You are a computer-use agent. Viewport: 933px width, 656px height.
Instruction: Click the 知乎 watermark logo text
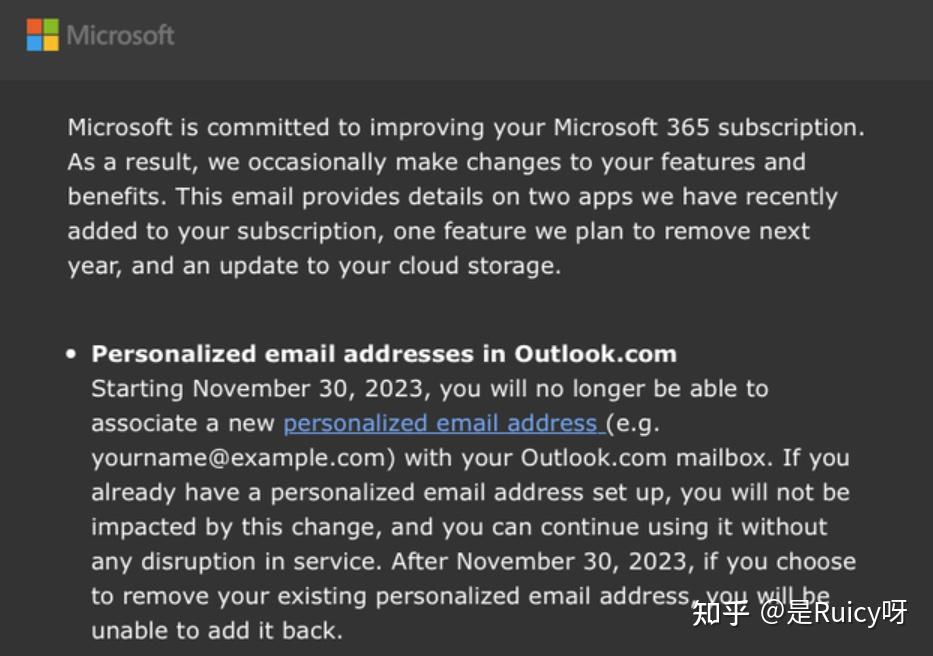coord(720,613)
